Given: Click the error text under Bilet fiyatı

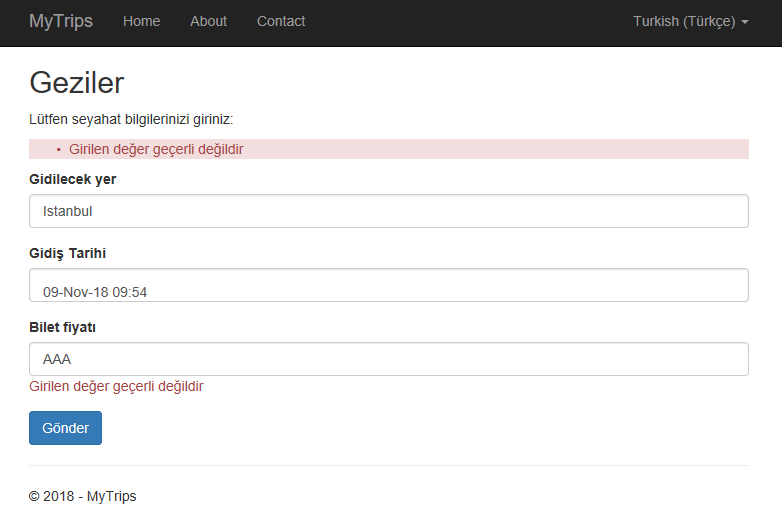Looking at the screenshot, I should [x=116, y=386].
